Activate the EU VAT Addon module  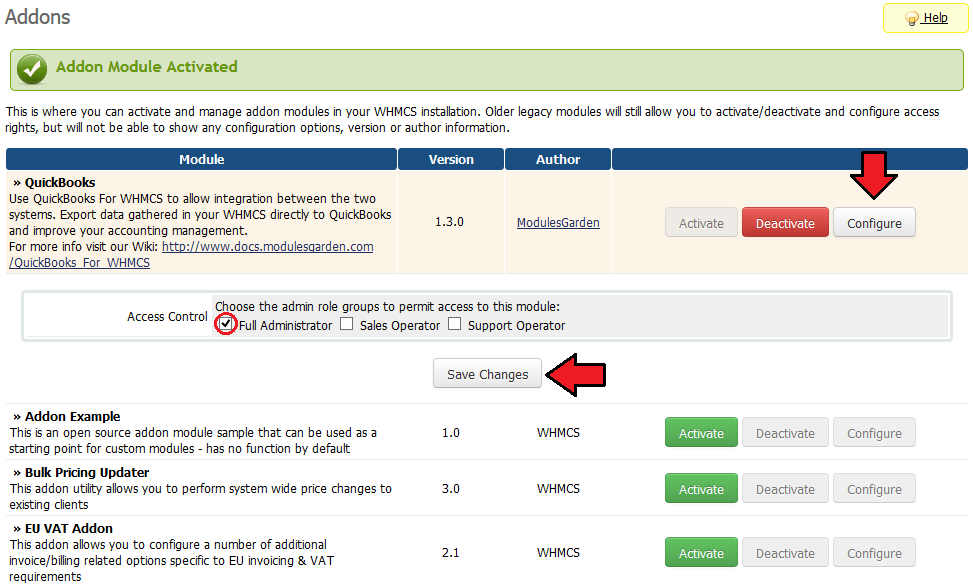pyautogui.click(x=701, y=552)
